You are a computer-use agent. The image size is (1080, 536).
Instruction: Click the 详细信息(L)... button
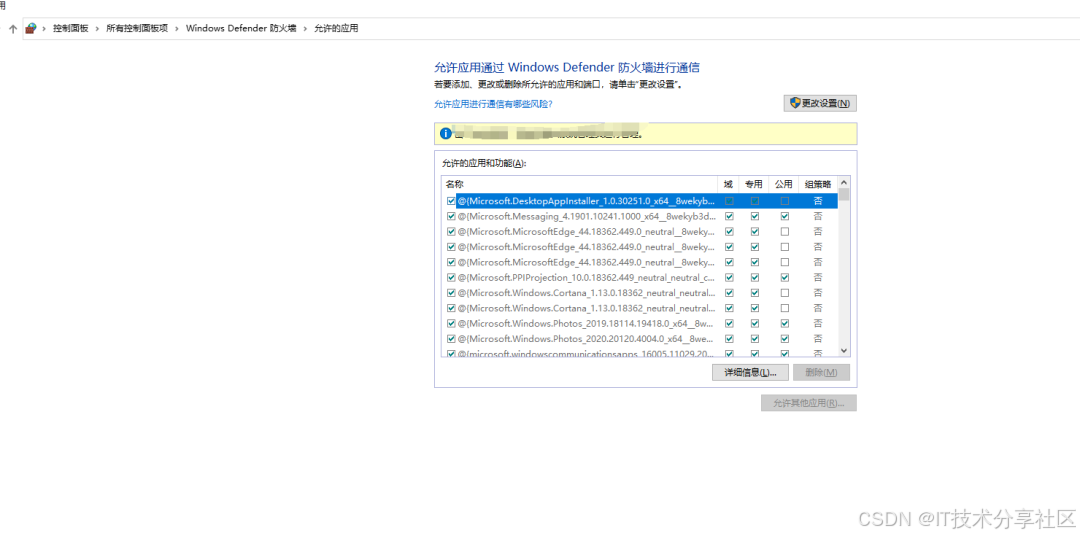[750, 372]
